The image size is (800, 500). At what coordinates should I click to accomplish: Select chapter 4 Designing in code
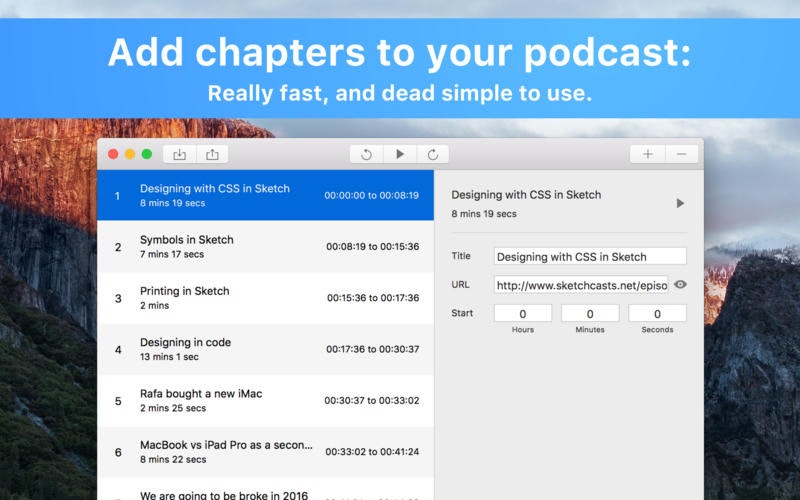click(265, 349)
